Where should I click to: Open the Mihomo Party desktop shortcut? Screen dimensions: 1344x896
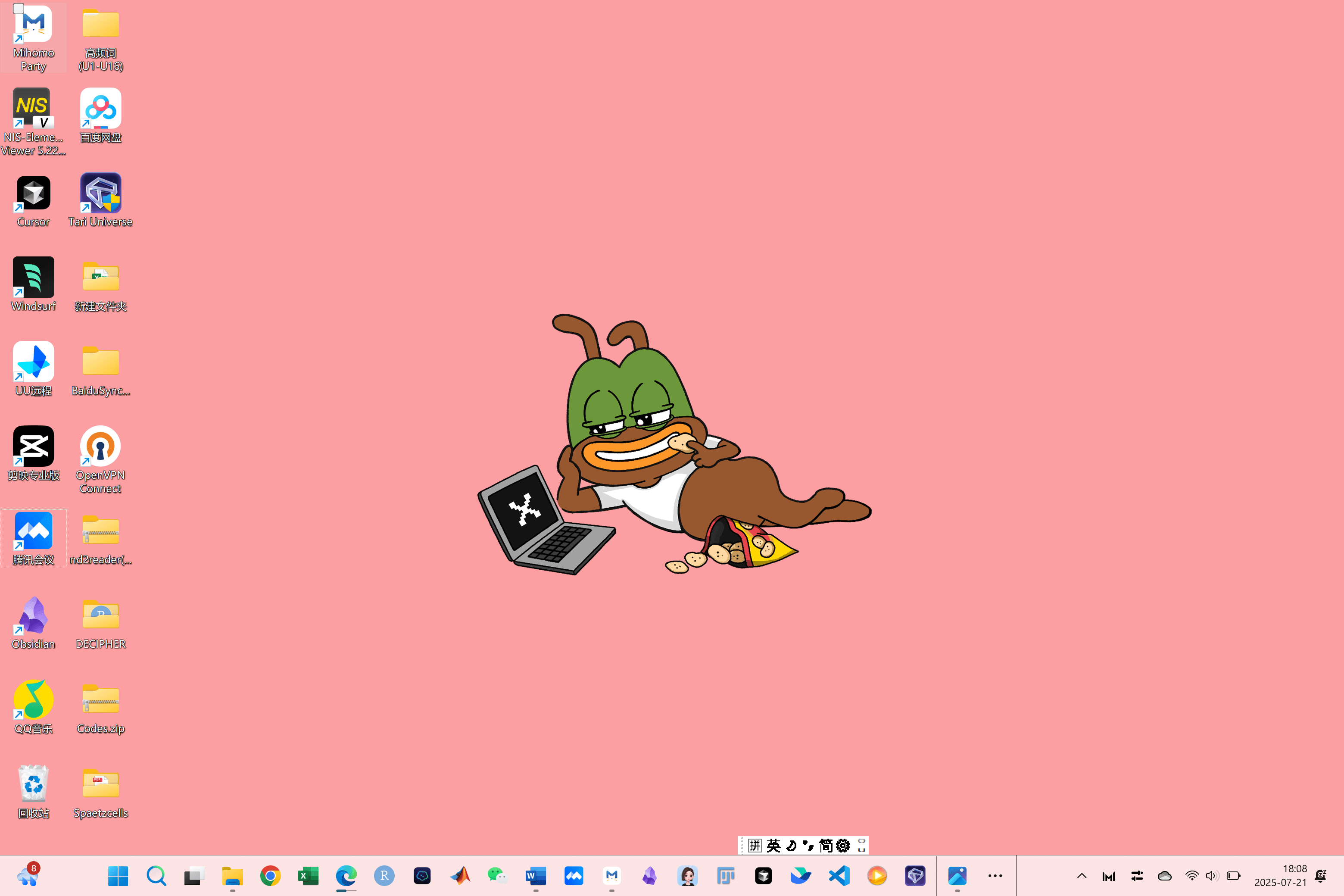pyautogui.click(x=33, y=38)
